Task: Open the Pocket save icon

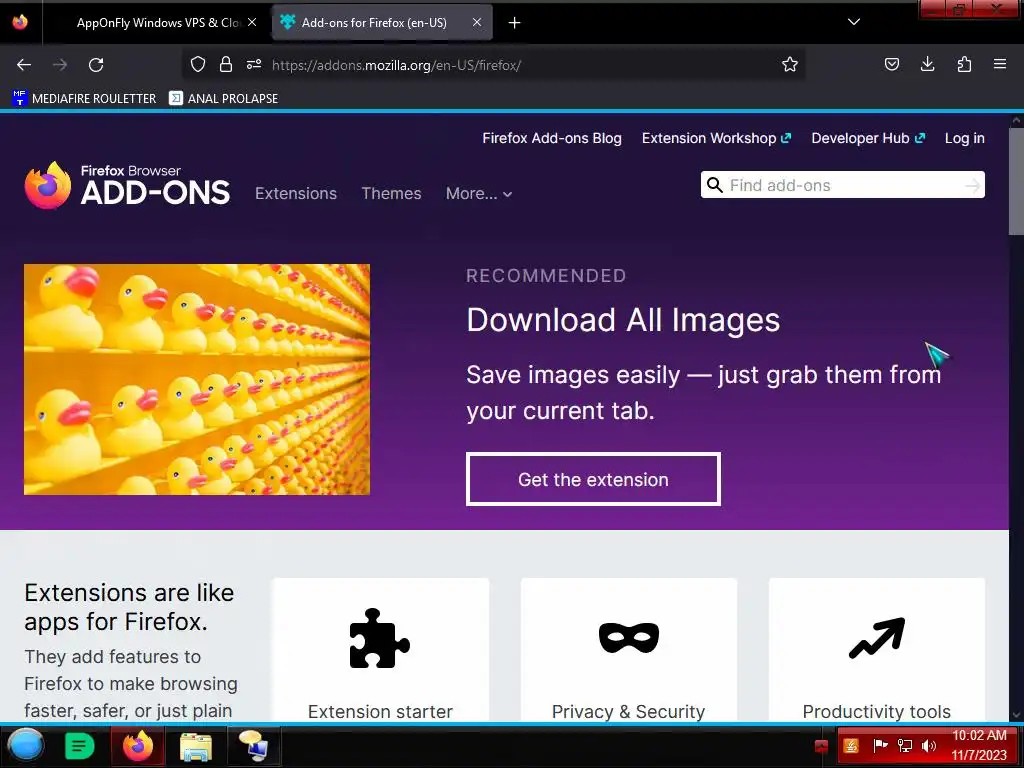Action: pos(891,64)
